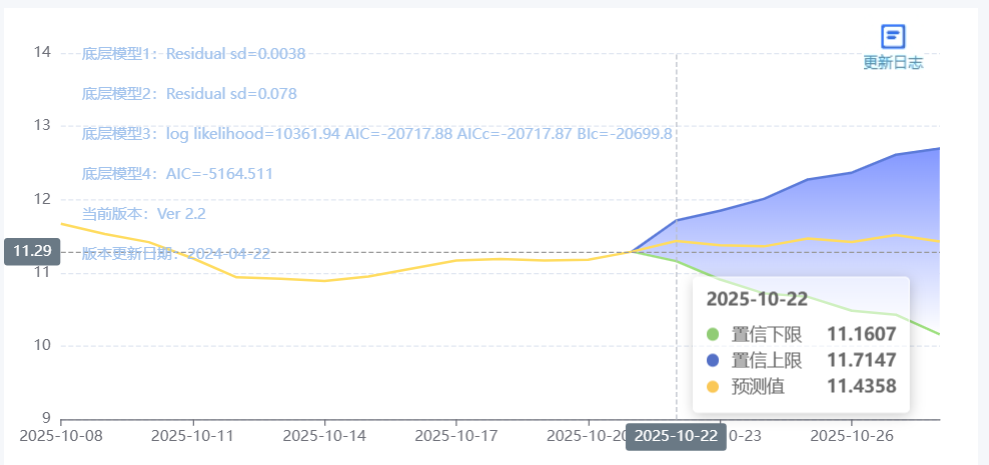Select the 底层模型3 log likelihood line
Screen dimensions: 989x465
[x=376, y=134]
